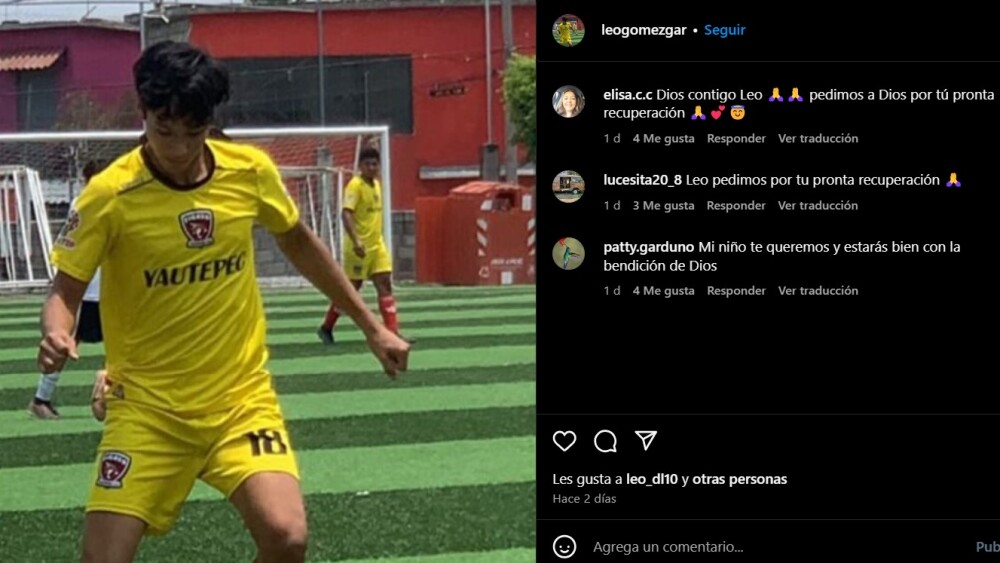The height and width of the screenshot is (563, 1000).
Task: Reply to elisa.c.c's comment
Action: point(736,138)
